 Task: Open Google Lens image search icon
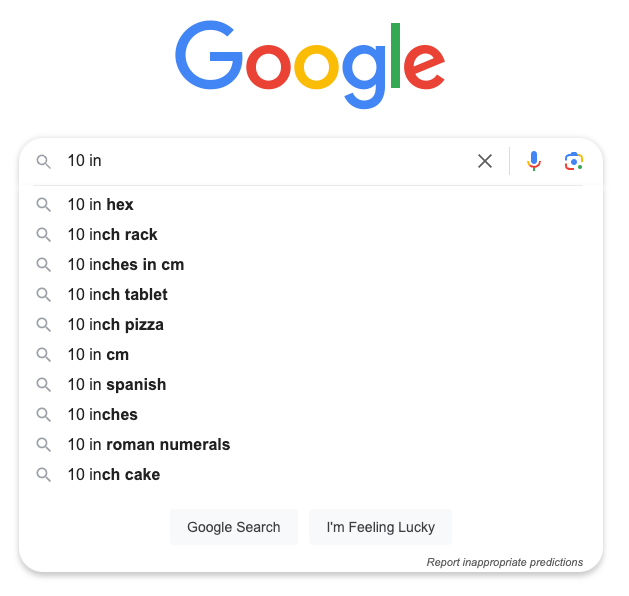[x=573, y=161]
